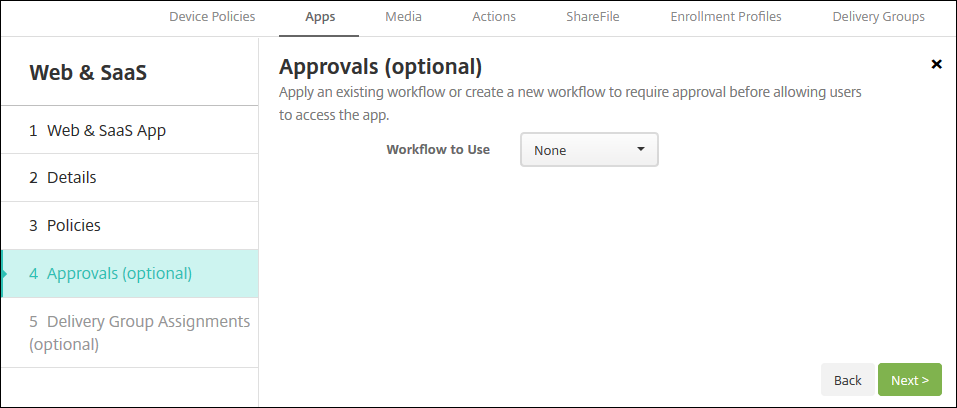Click the Back button
Viewport: 957px width, 408px height.
point(847,380)
